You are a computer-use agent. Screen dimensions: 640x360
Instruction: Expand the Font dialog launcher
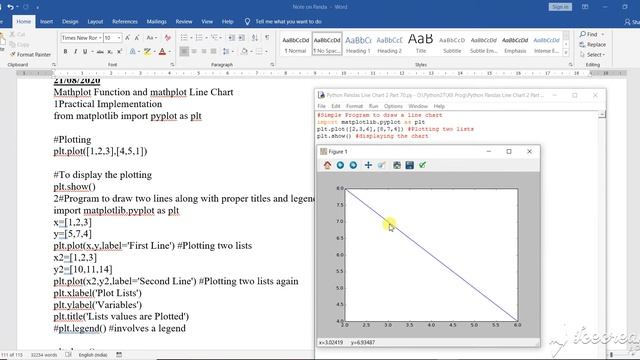pyautogui.click(x=172, y=65)
